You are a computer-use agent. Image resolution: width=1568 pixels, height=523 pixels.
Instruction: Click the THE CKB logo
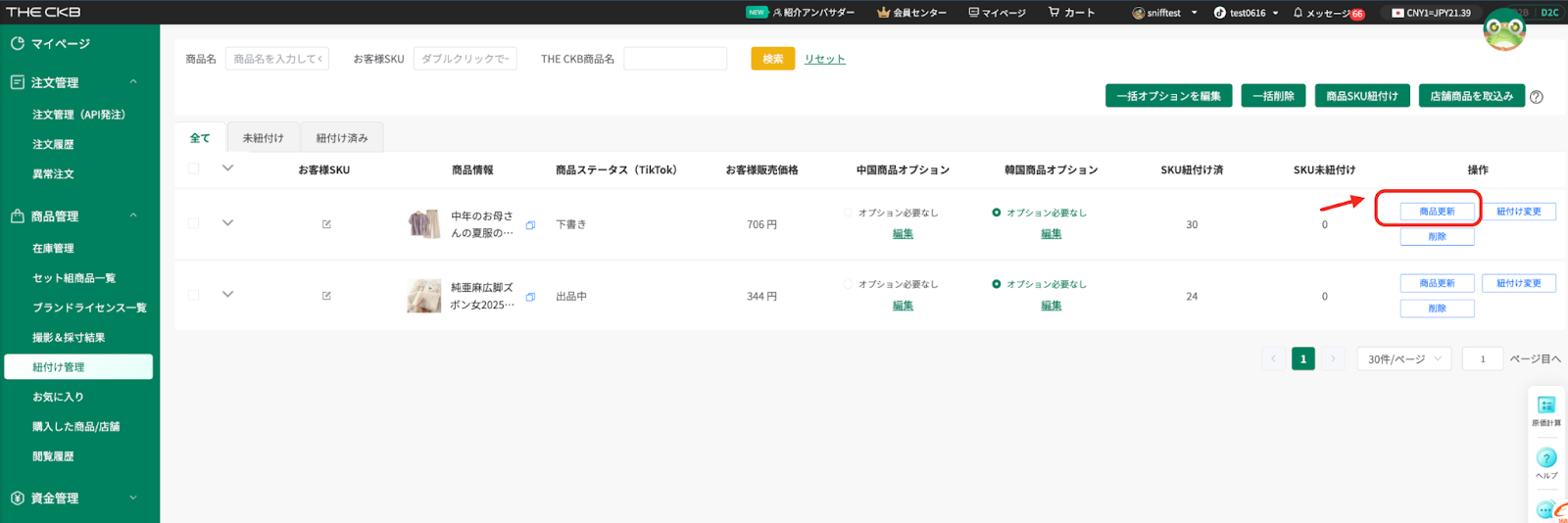[x=43, y=12]
